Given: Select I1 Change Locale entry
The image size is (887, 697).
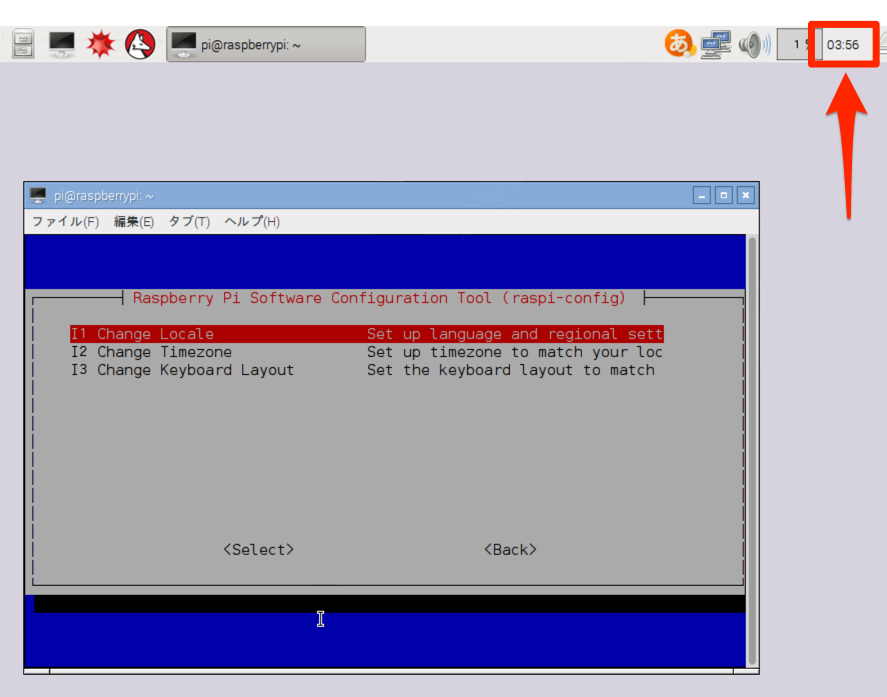Looking at the screenshot, I should [x=367, y=334].
